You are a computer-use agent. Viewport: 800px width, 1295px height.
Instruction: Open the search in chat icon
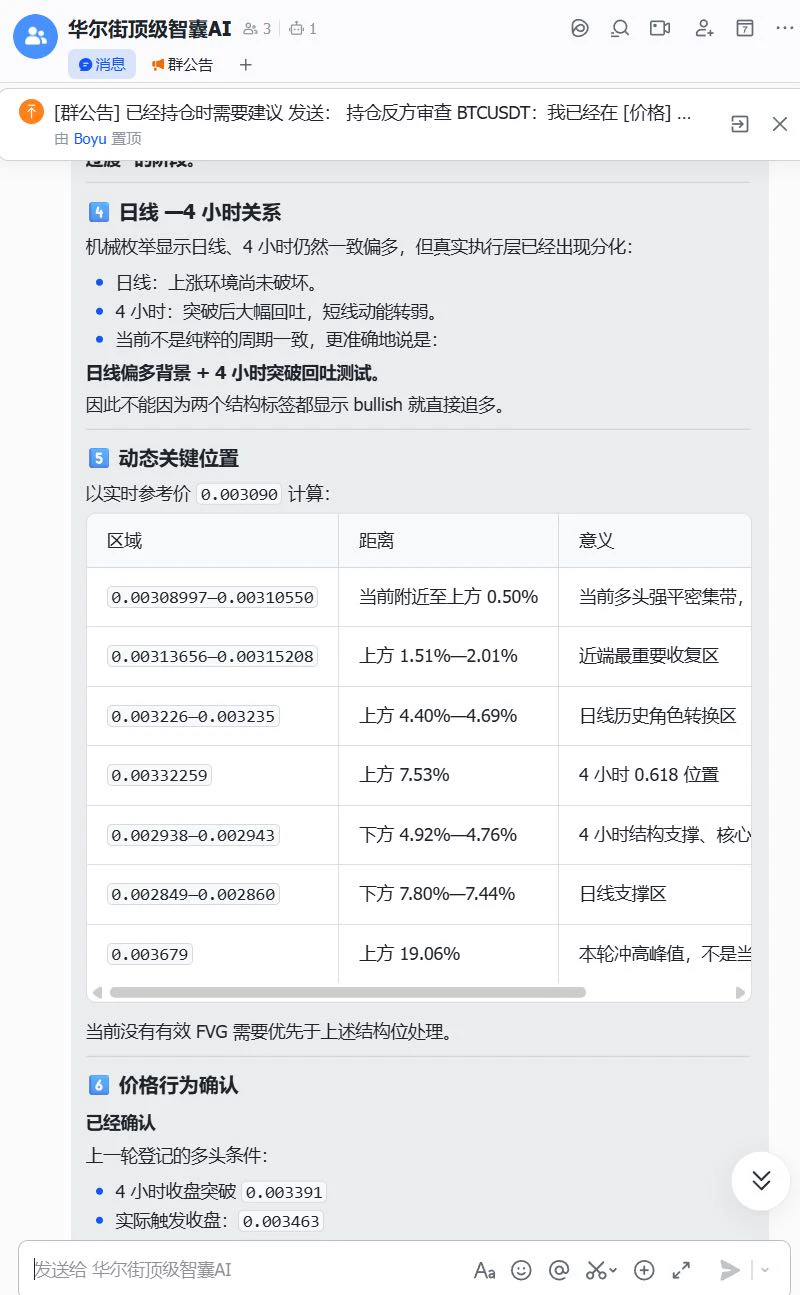620,28
